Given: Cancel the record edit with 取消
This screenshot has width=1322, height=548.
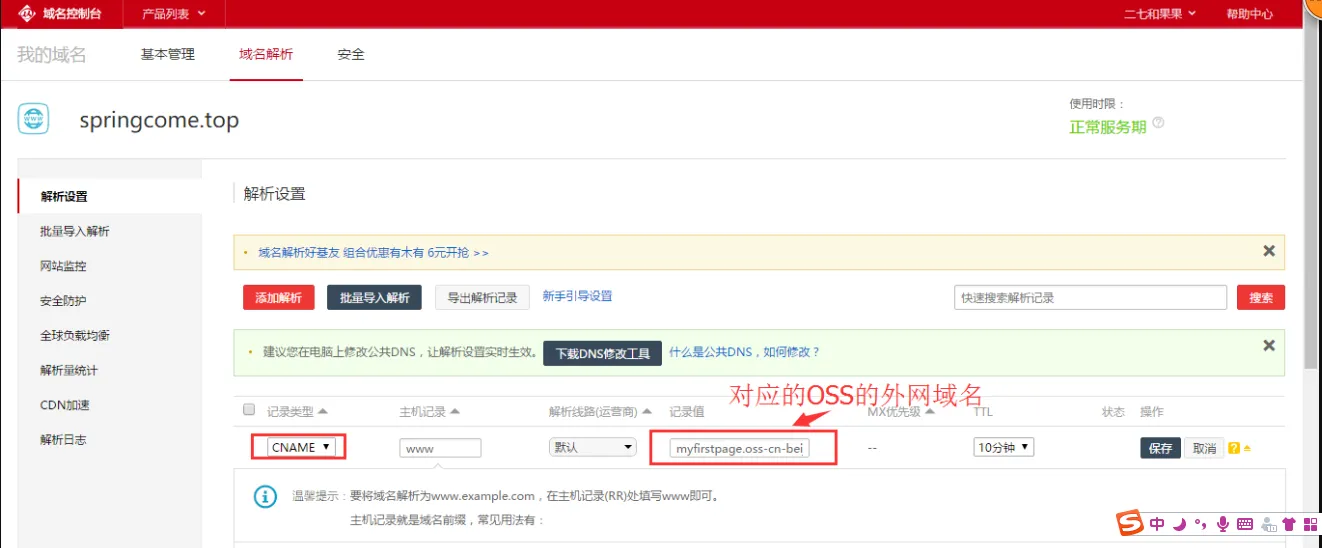Looking at the screenshot, I should [x=1204, y=448].
